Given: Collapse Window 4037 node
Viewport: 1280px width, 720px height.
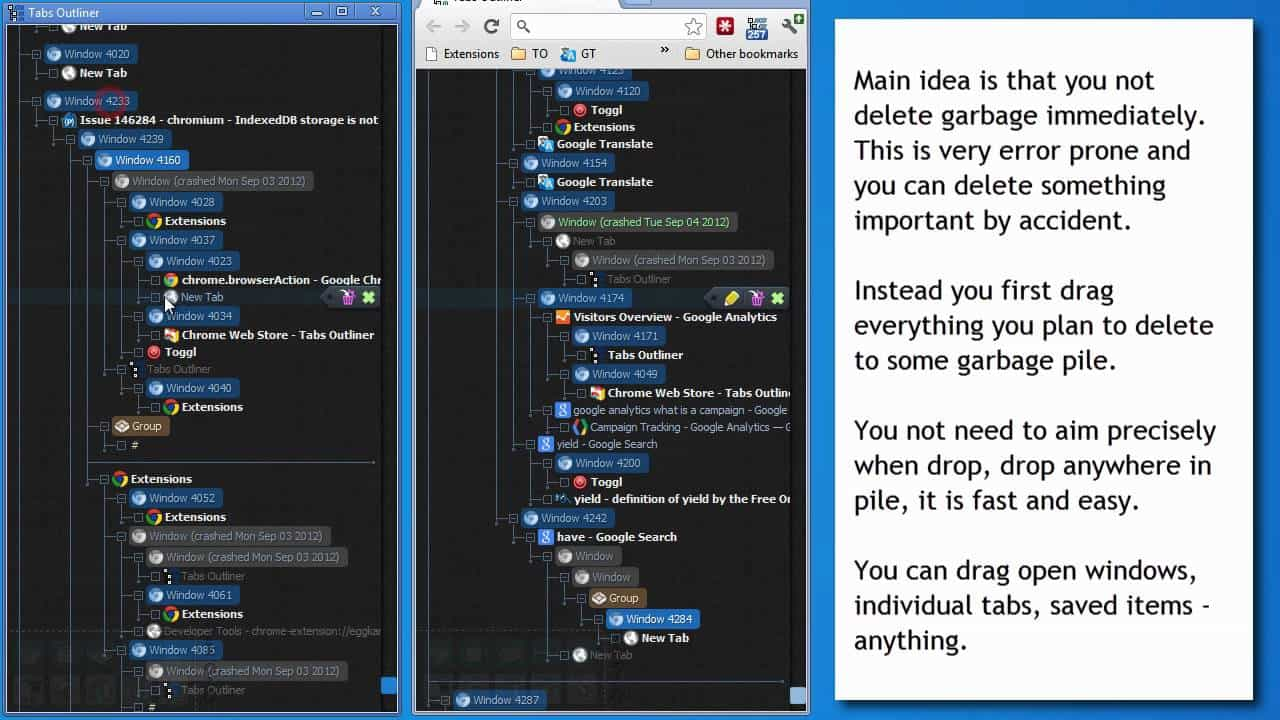Looking at the screenshot, I should tap(121, 240).
